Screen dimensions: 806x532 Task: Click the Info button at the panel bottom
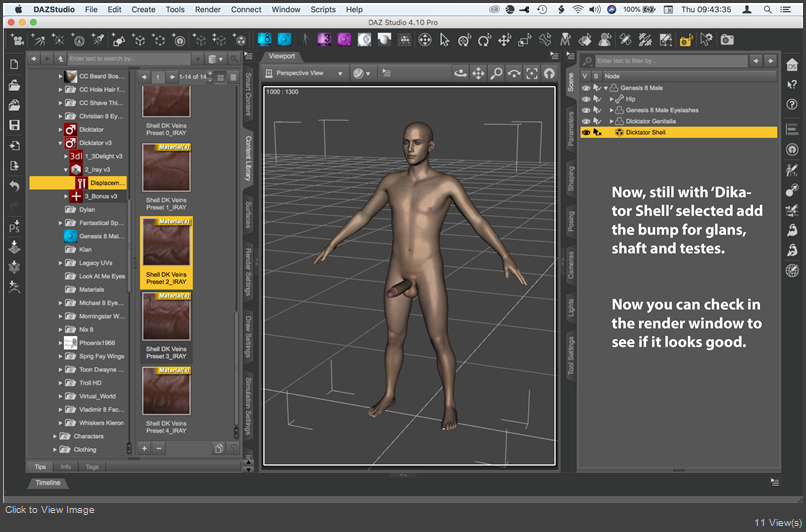click(x=66, y=467)
